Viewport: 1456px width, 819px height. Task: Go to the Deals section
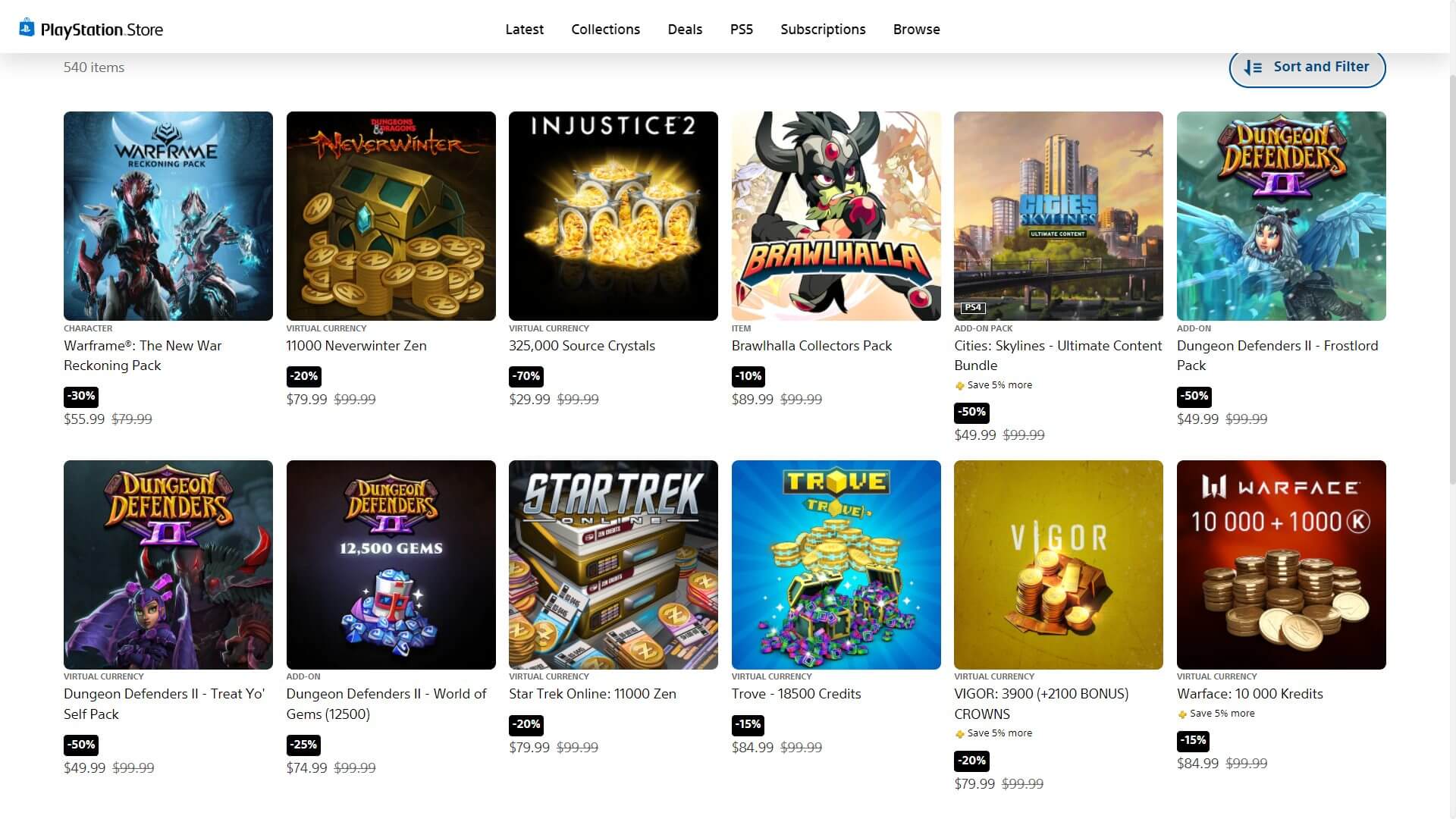pos(685,30)
